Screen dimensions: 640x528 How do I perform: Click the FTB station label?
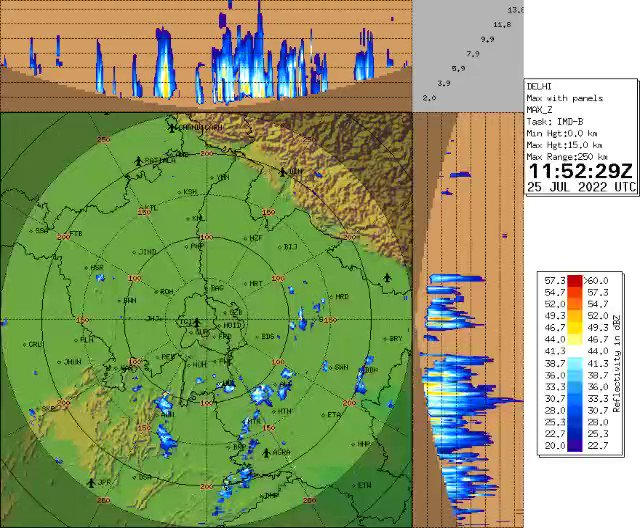click(x=76, y=234)
